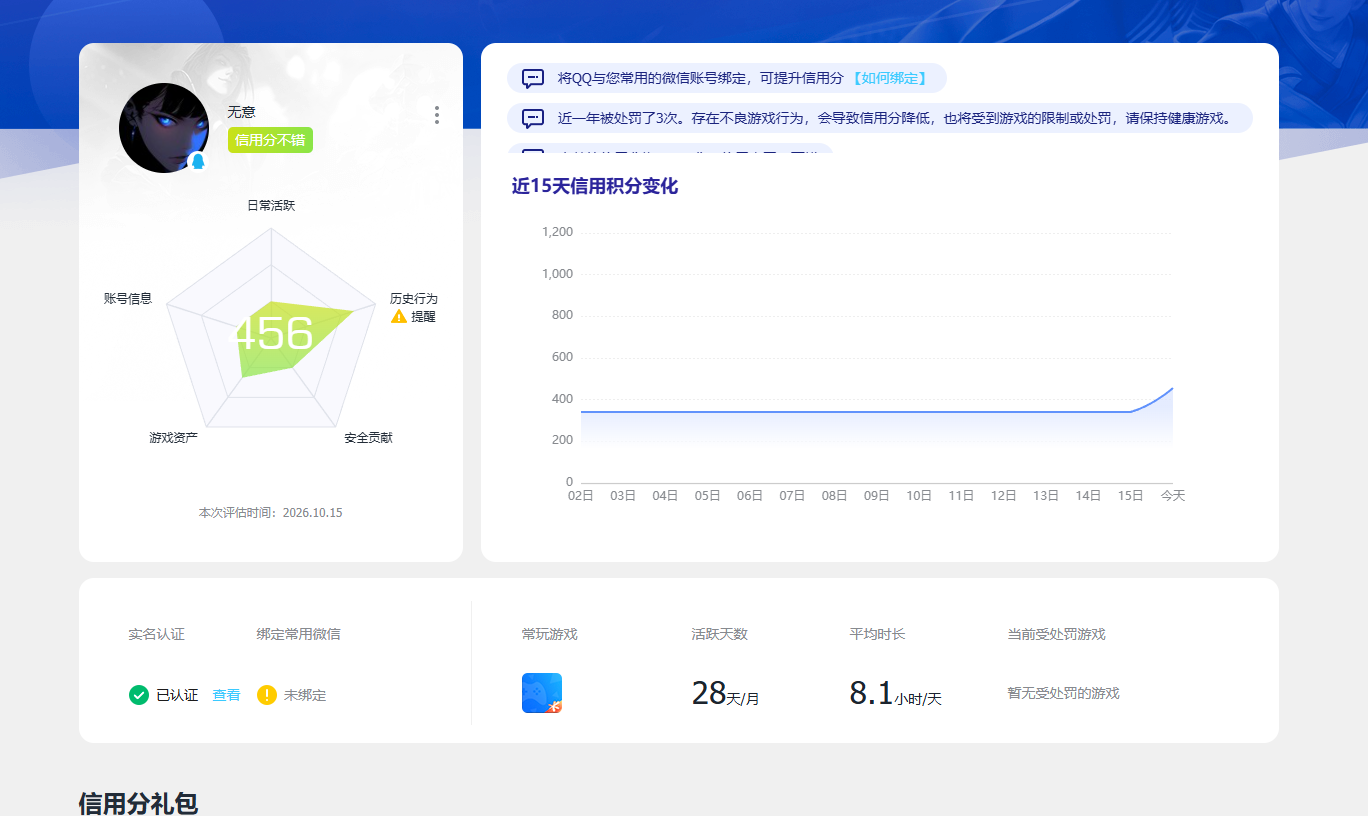Click the 暂无受处罚的游戏 text
Image resolution: width=1368 pixels, height=816 pixels.
click(x=1064, y=693)
